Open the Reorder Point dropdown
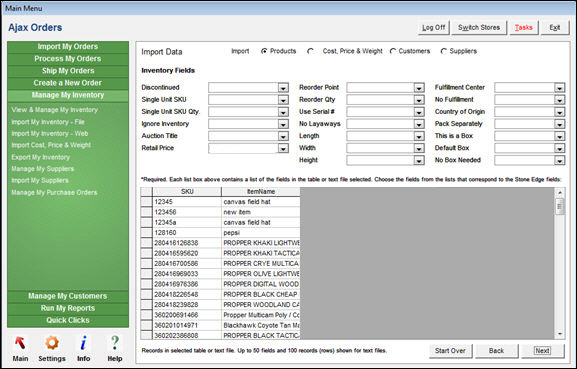 [x=419, y=88]
